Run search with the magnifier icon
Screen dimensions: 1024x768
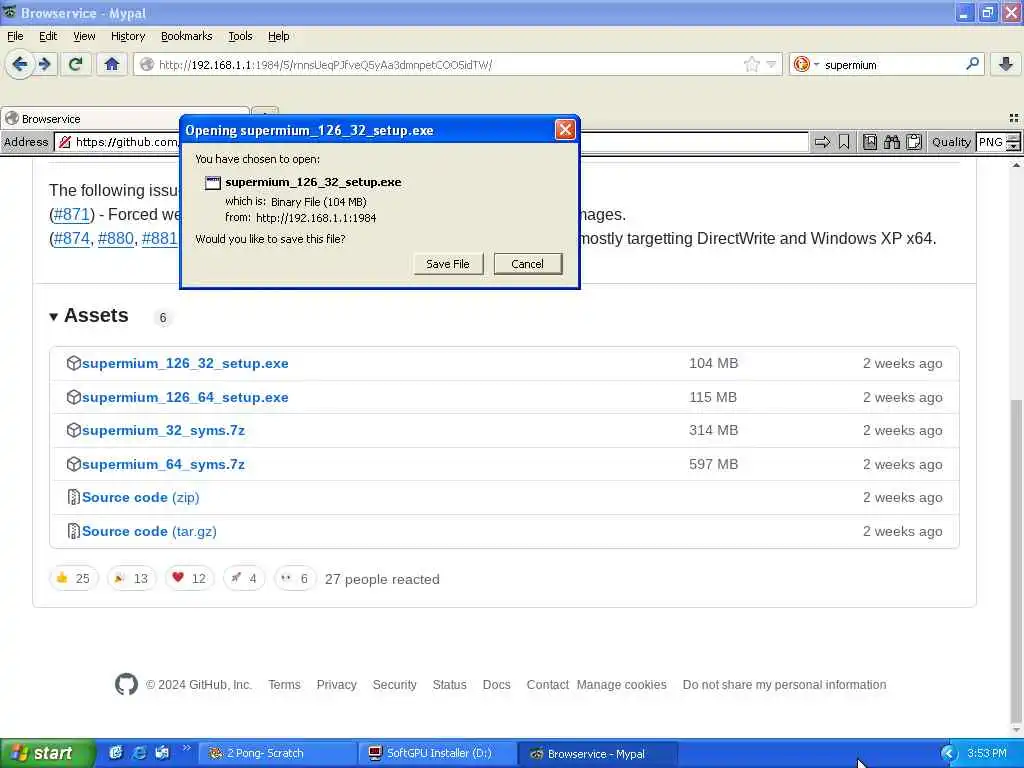(972, 63)
